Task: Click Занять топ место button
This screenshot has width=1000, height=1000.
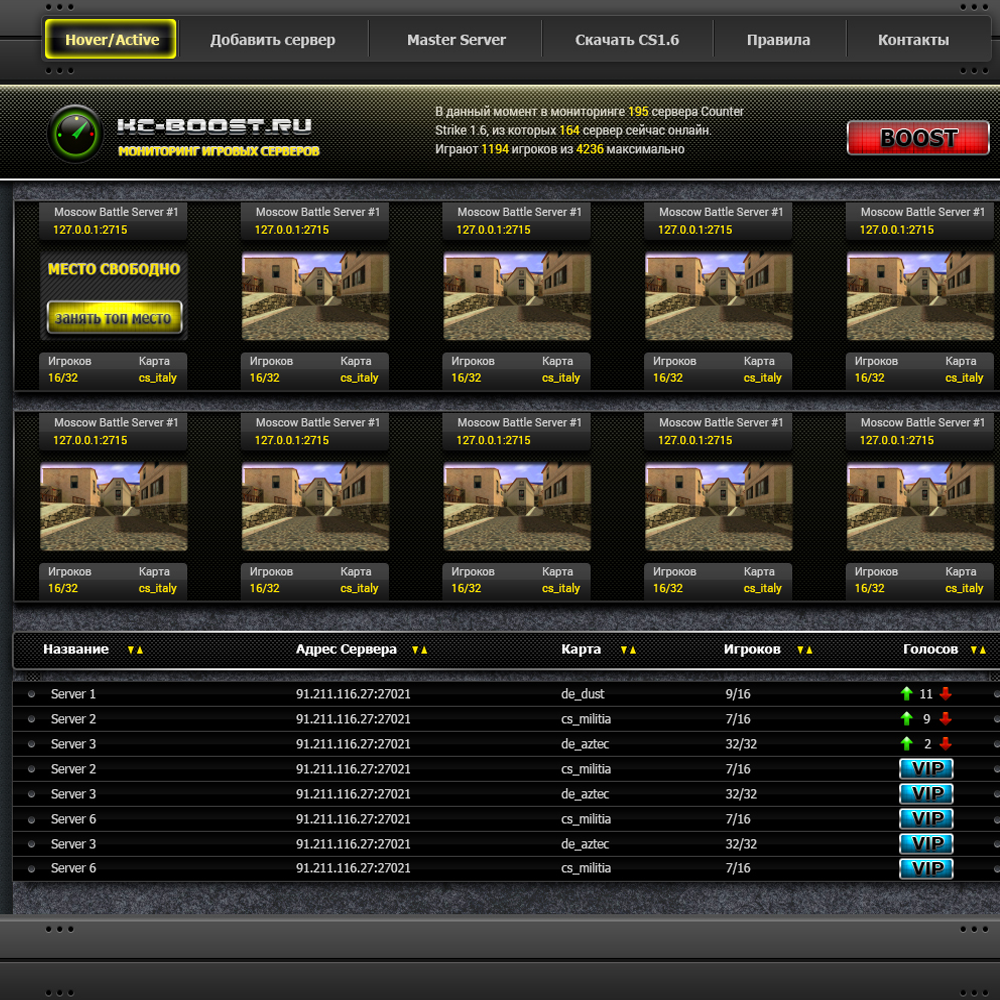Action: (x=114, y=318)
